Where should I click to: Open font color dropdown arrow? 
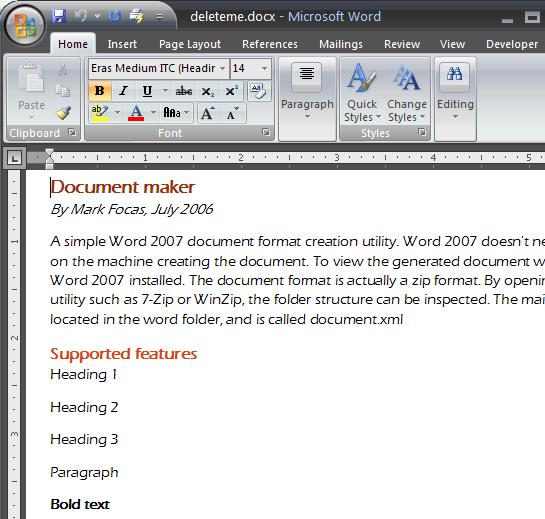pos(153,113)
